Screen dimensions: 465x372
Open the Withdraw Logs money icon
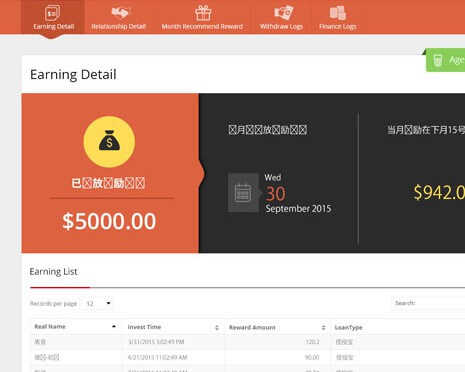coord(283,13)
